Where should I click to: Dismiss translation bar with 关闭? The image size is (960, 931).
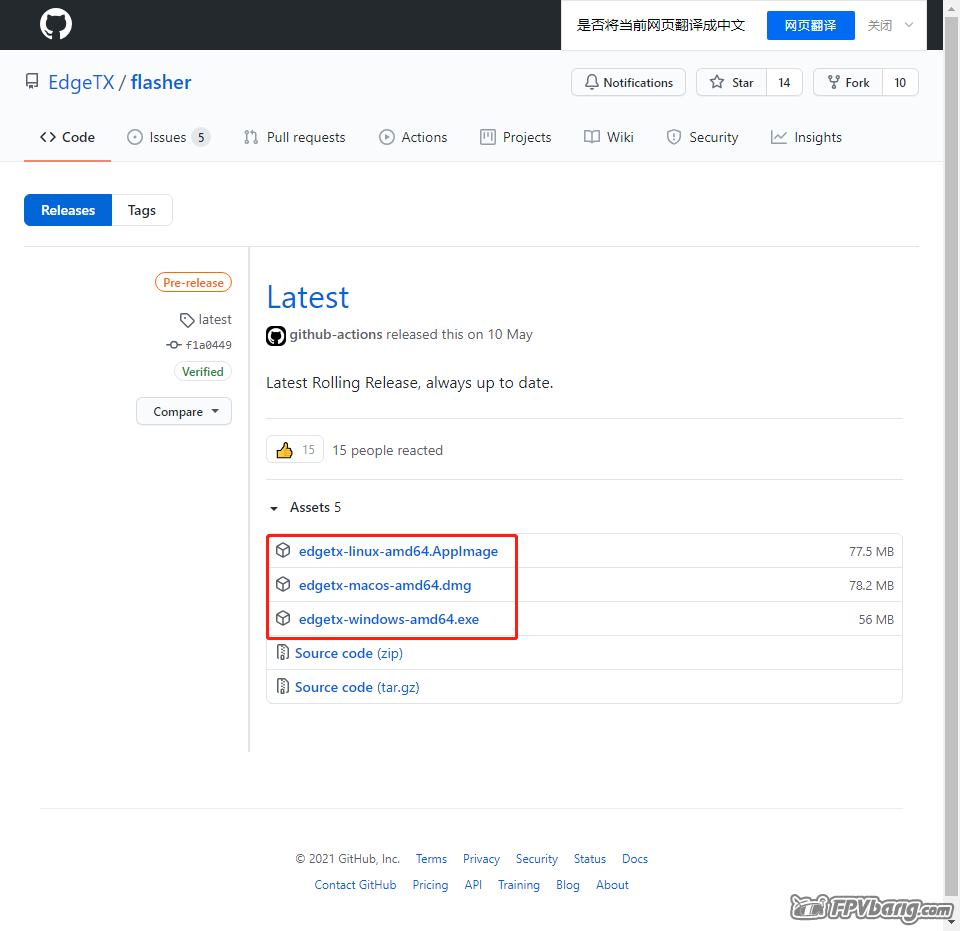click(x=880, y=25)
